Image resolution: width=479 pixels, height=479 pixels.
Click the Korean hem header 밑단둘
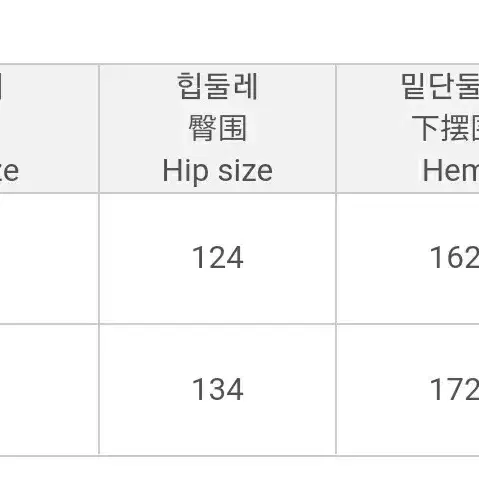tap(440, 86)
